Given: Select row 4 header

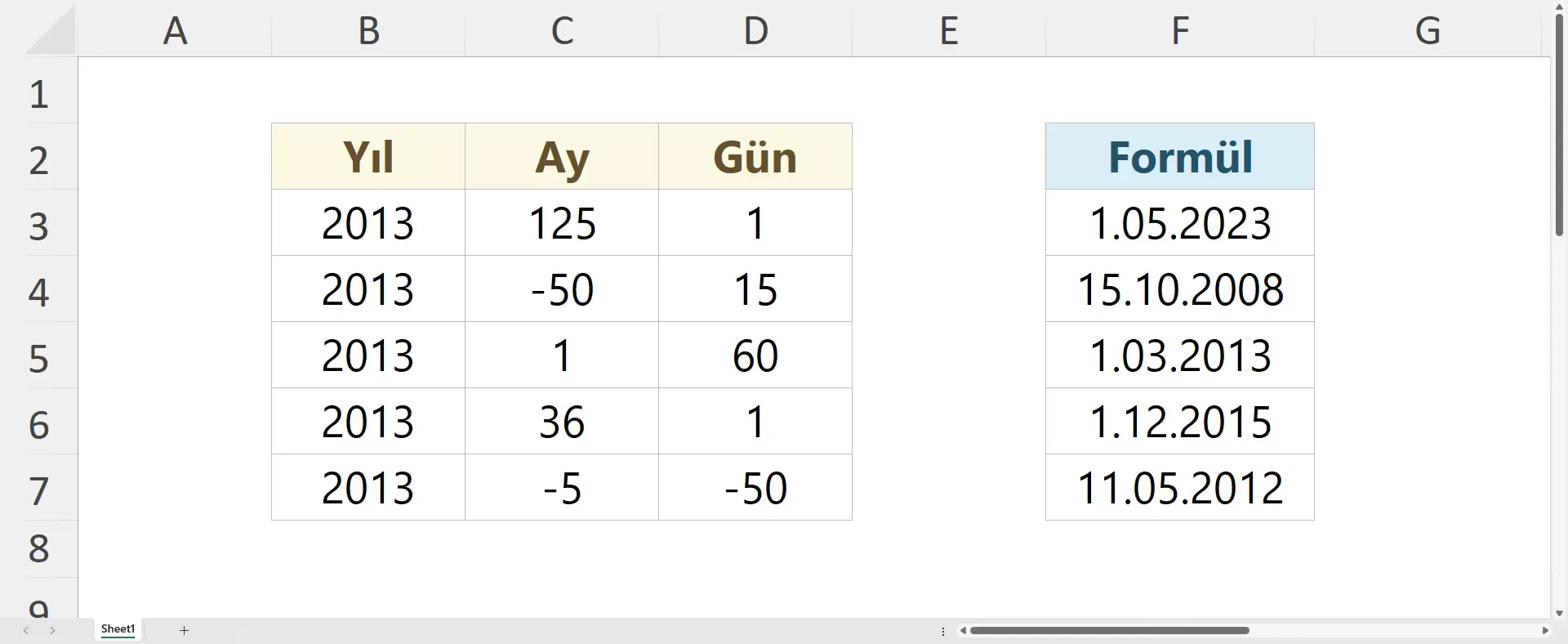Looking at the screenshot, I should [38, 289].
